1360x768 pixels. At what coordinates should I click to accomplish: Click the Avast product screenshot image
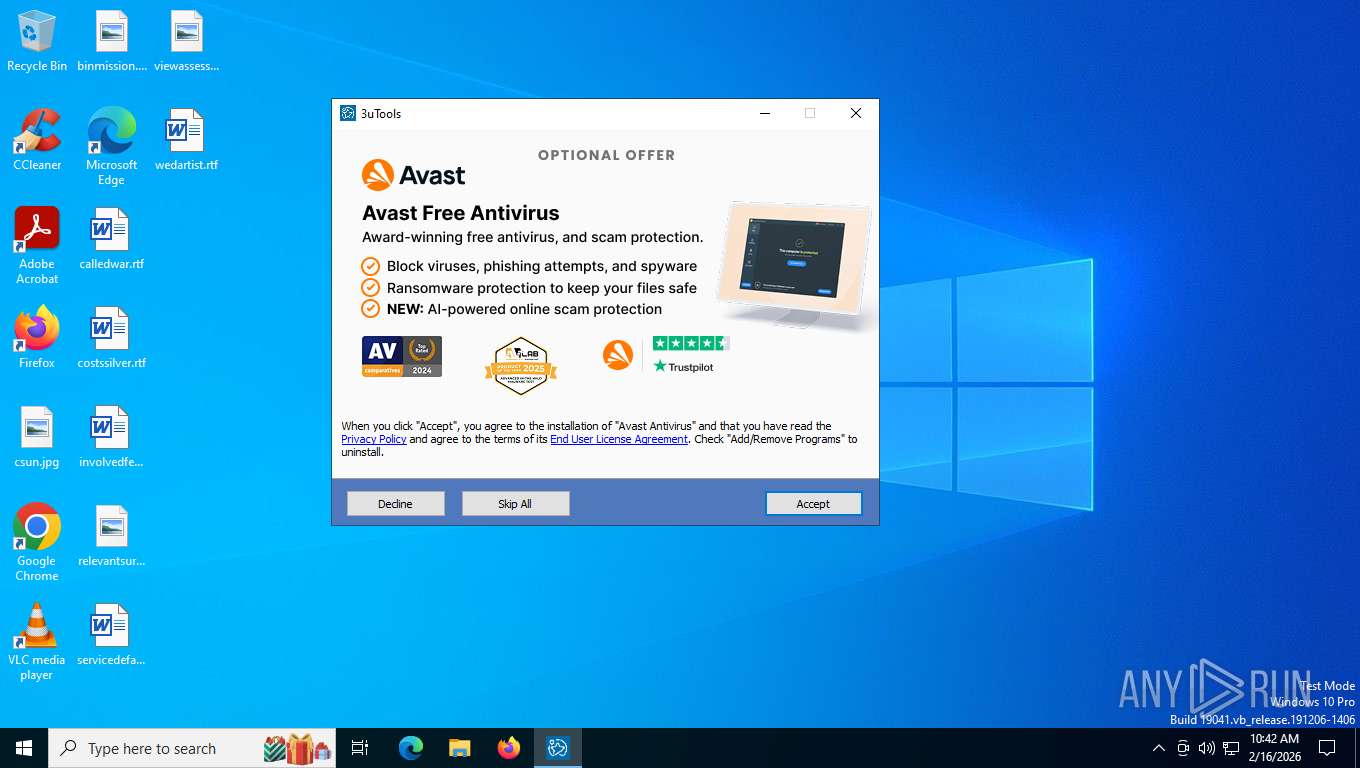[795, 263]
